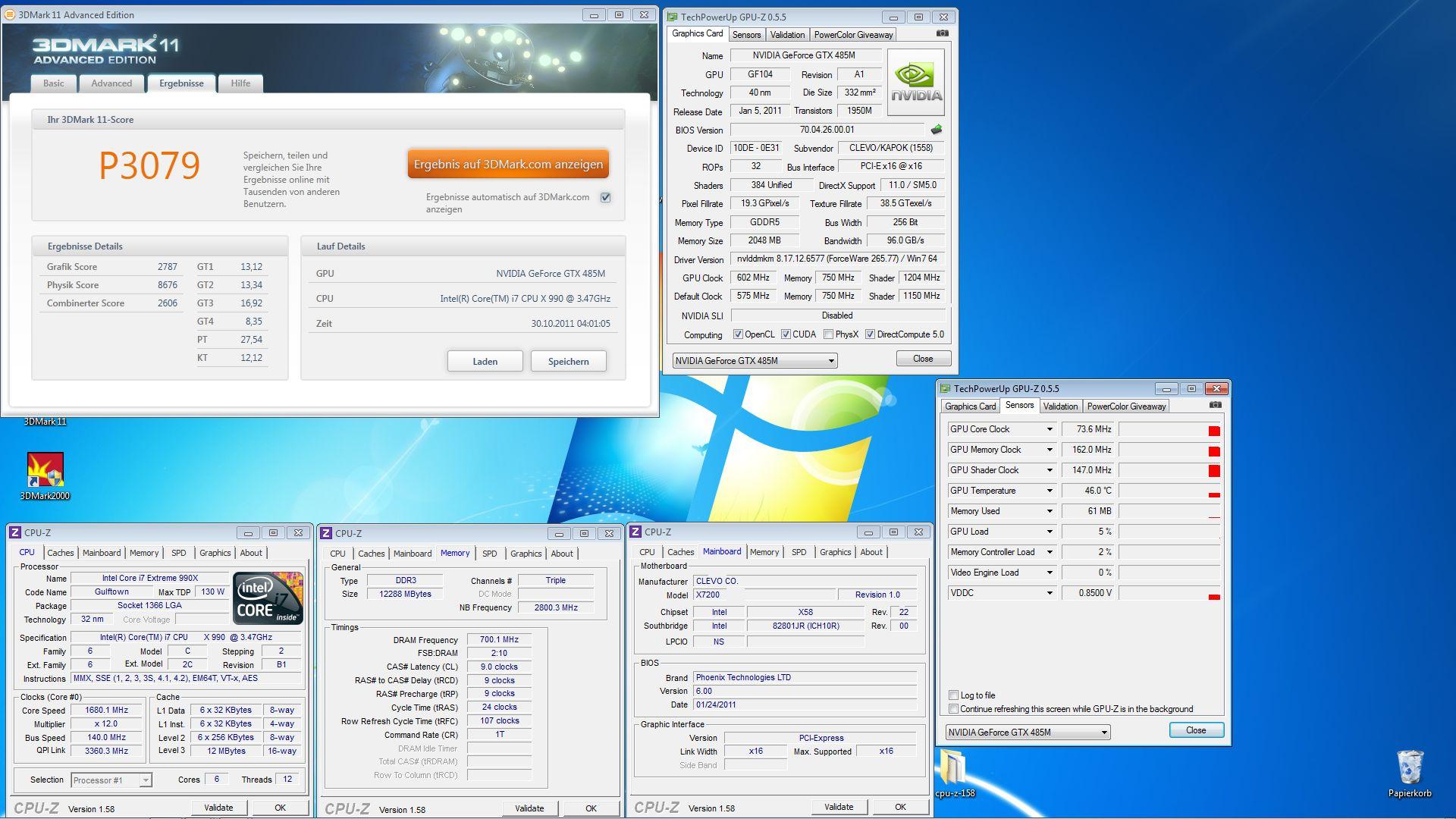Open the Memory Controller Load sensor dropdown
Image resolution: width=1456 pixels, height=819 pixels.
click(1050, 552)
